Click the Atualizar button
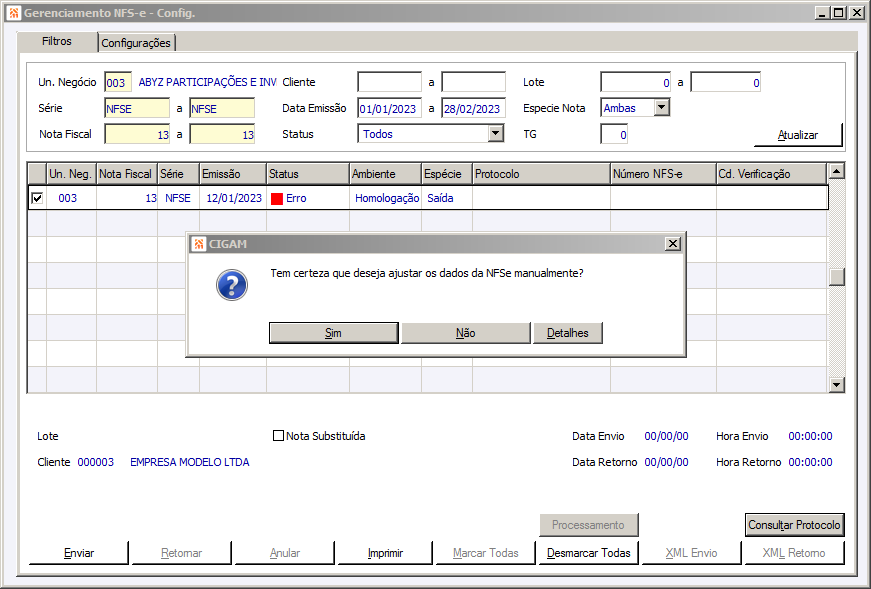The image size is (871, 589). click(798, 135)
